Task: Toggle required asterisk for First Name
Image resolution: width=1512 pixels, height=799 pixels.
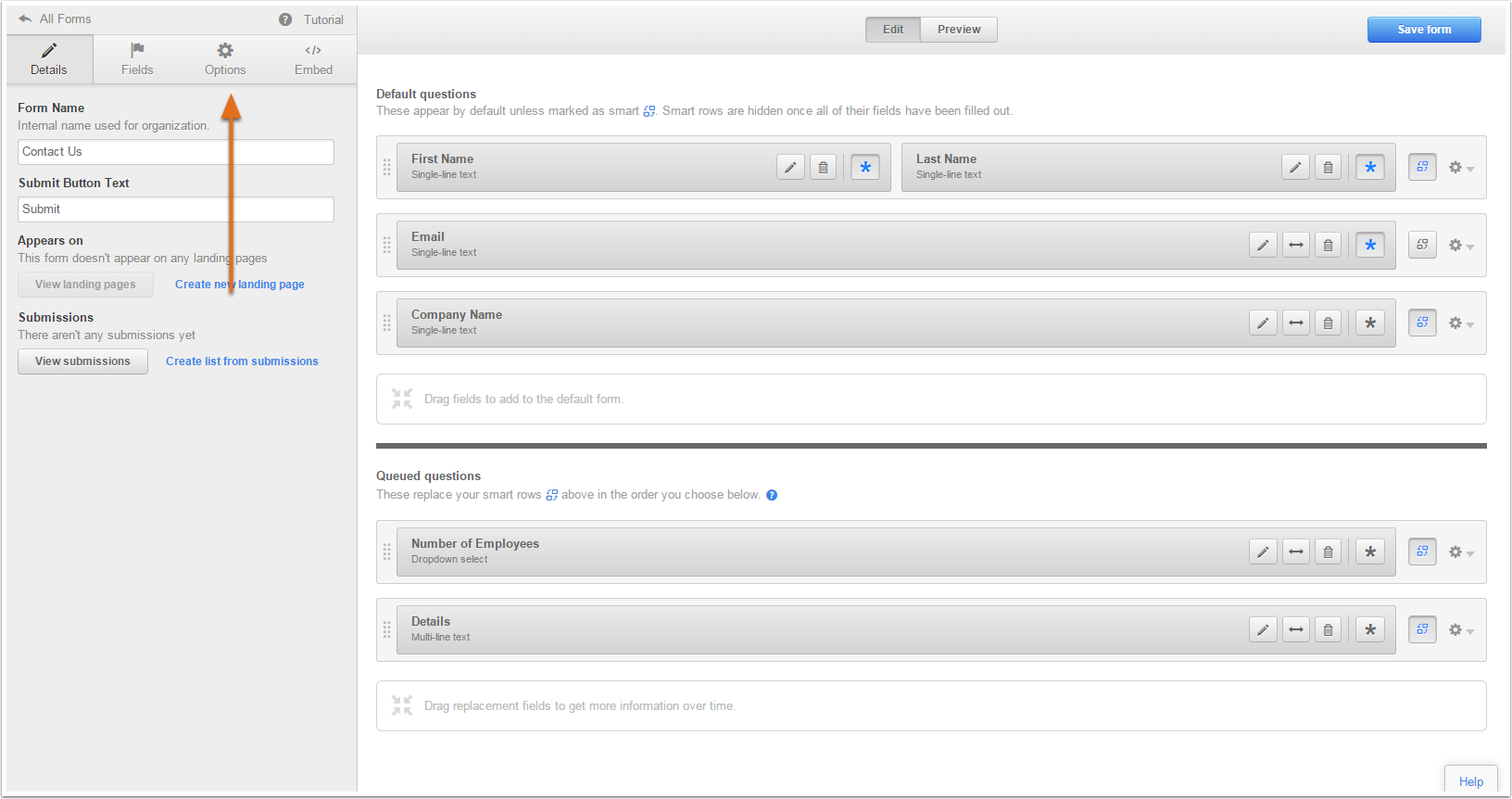Action: [x=865, y=167]
